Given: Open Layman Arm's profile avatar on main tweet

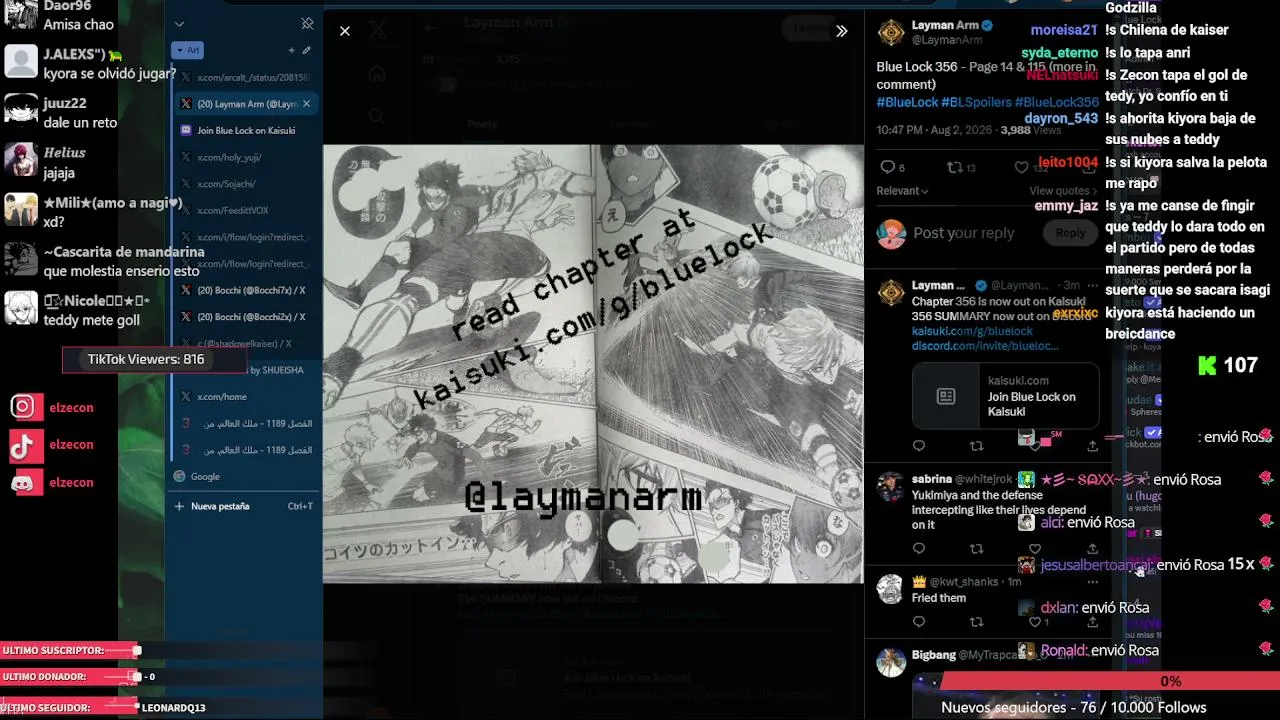Looking at the screenshot, I should click(891, 33).
